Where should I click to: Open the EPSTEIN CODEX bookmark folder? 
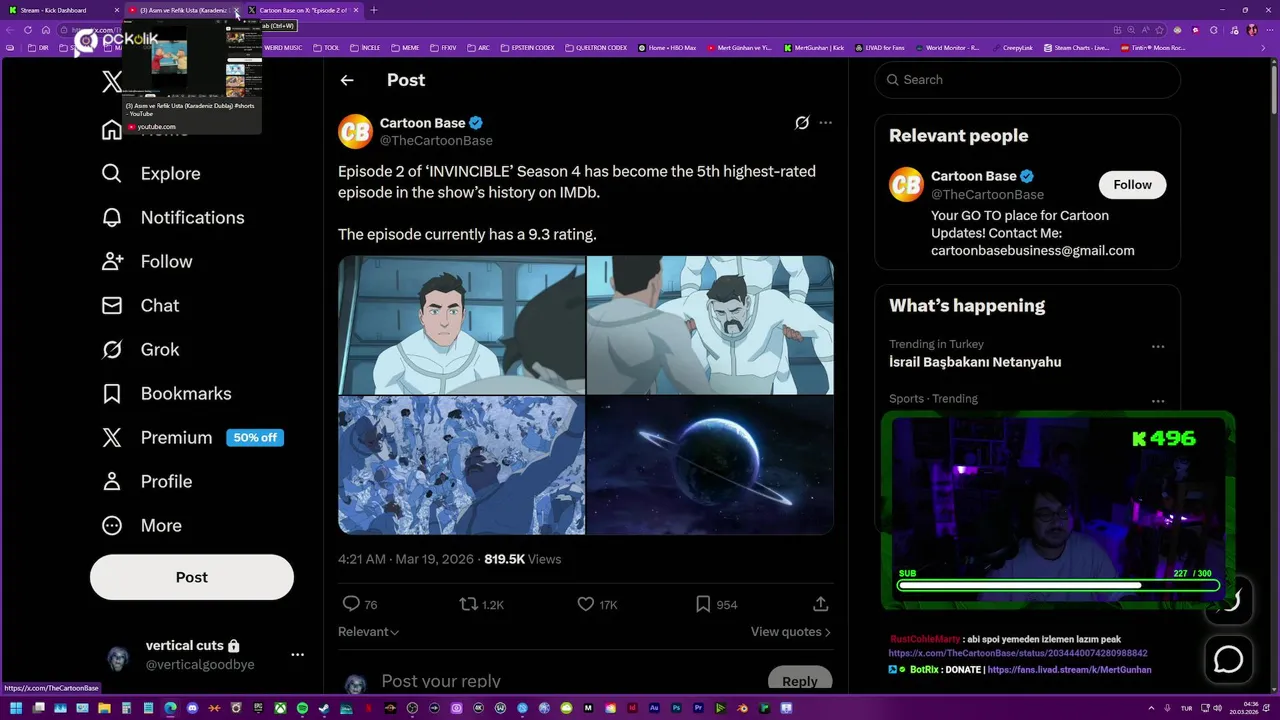(x=526, y=47)
